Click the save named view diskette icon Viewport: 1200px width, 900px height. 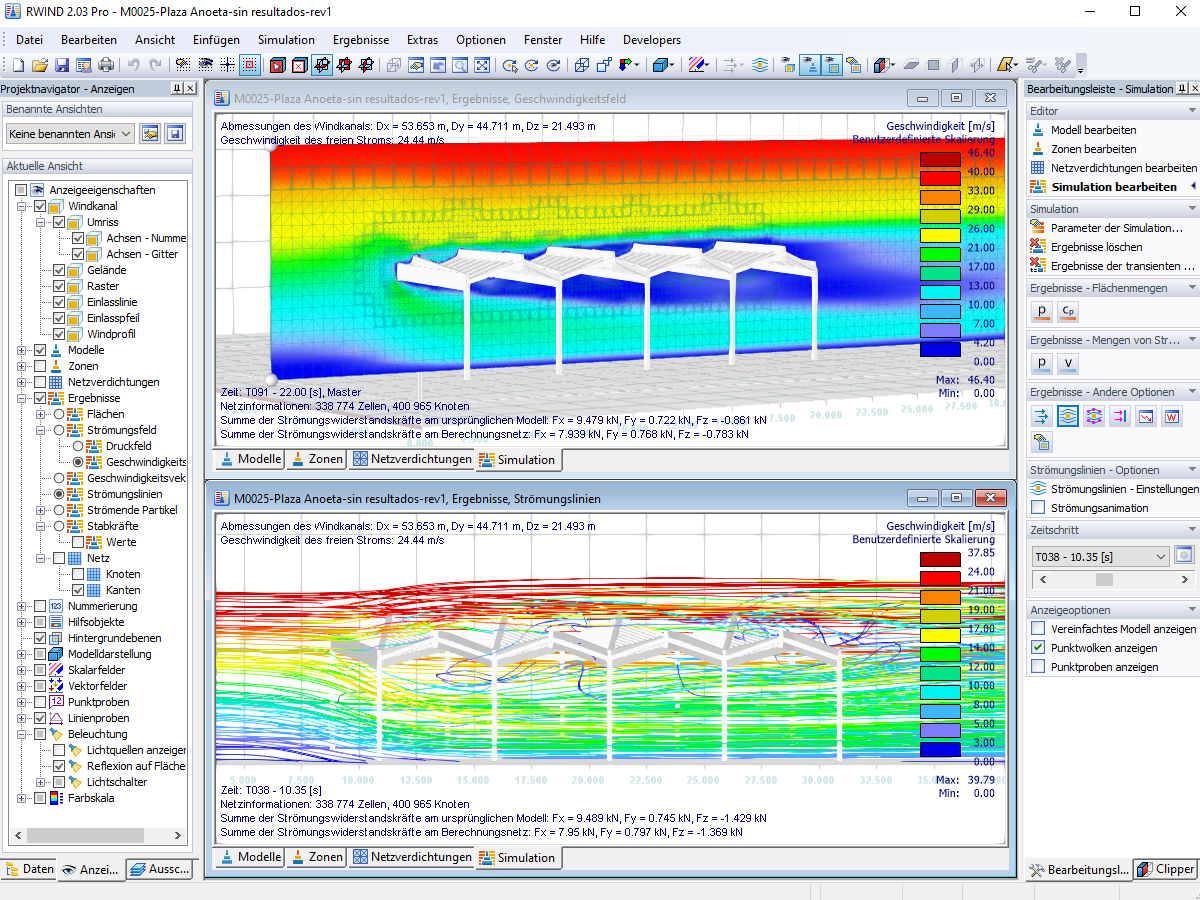(x=175, y=133)
